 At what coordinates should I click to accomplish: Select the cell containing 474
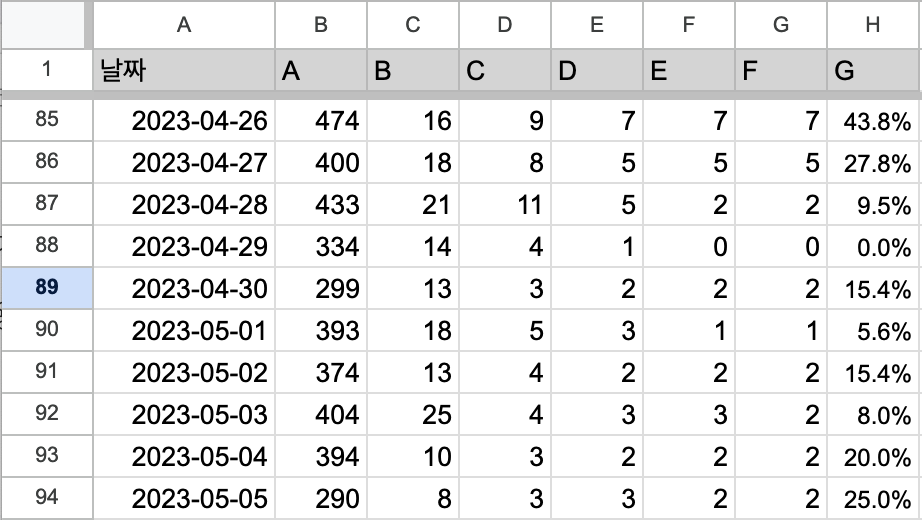pos(320,121)
